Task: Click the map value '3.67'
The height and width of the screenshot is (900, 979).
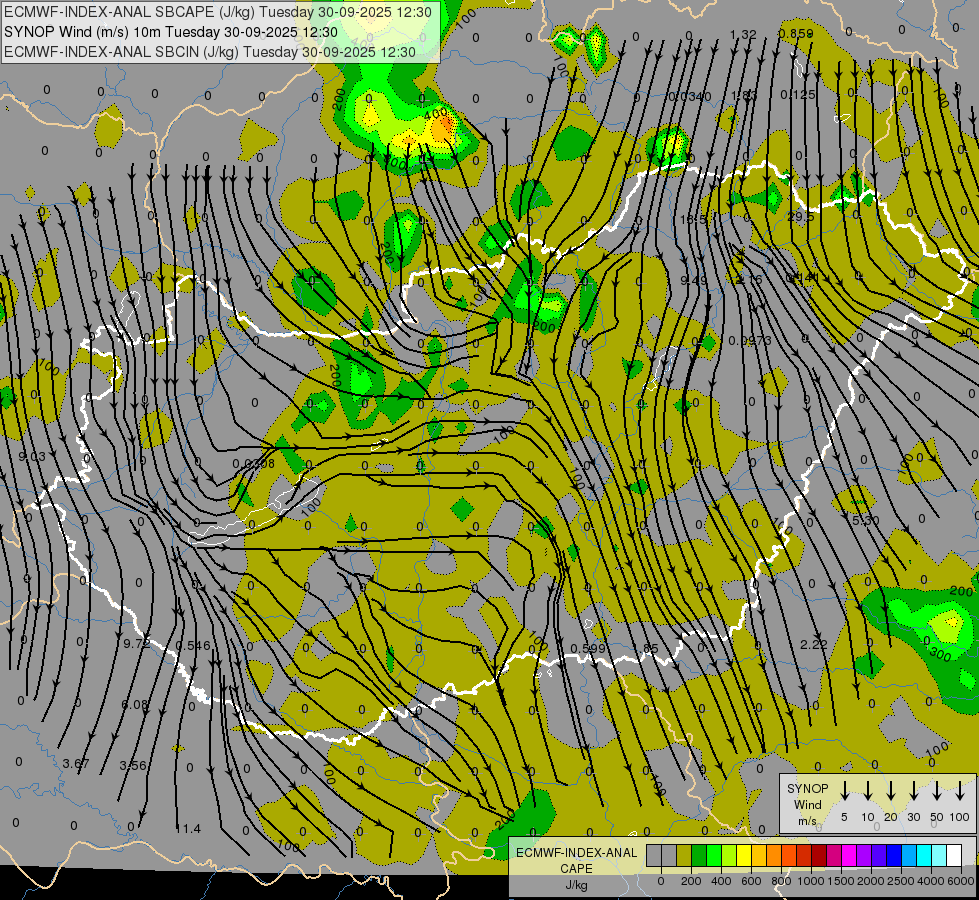Action: [76, 763]
